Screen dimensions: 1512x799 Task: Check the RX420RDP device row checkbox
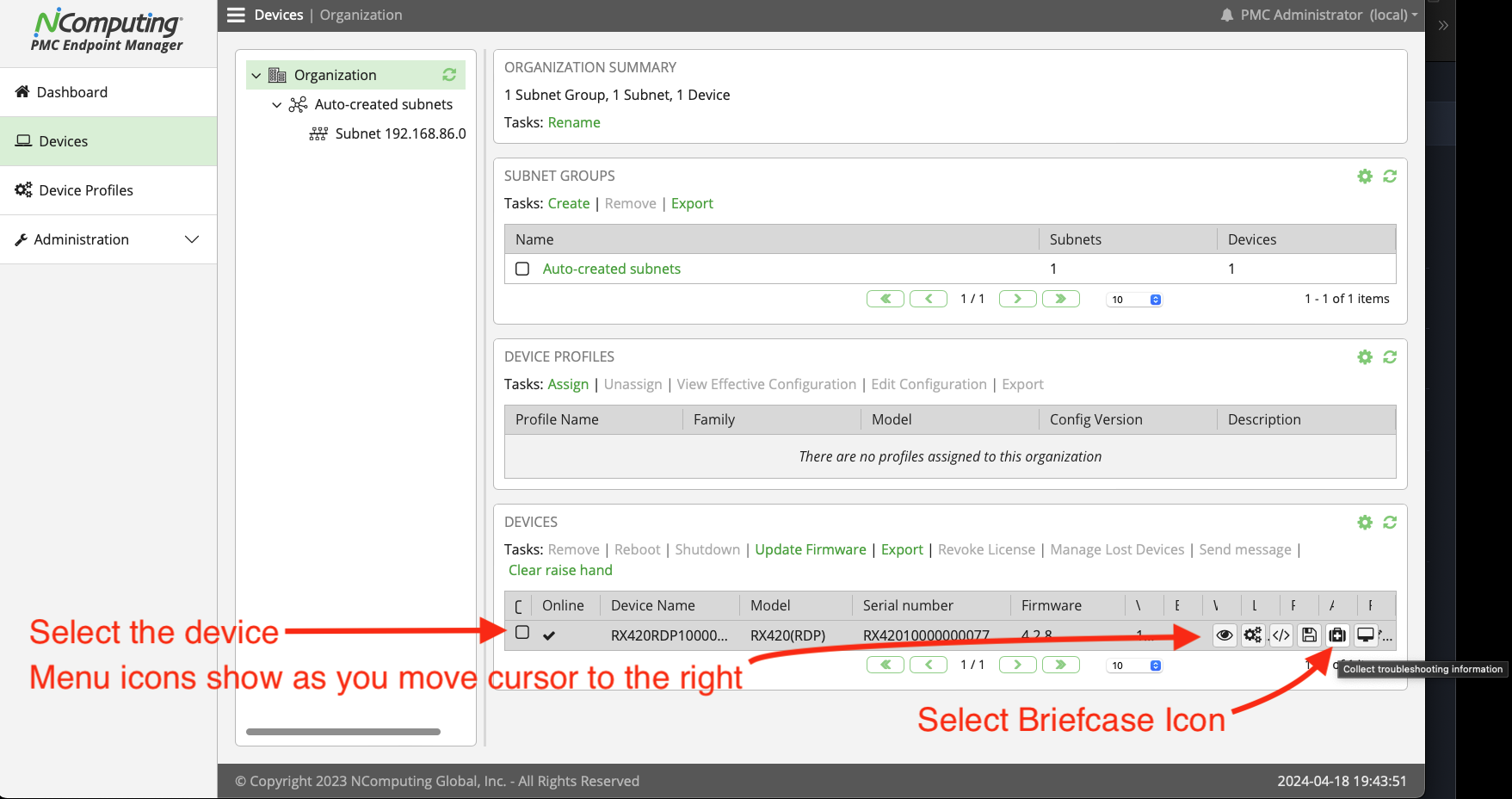tap(522, 633)
